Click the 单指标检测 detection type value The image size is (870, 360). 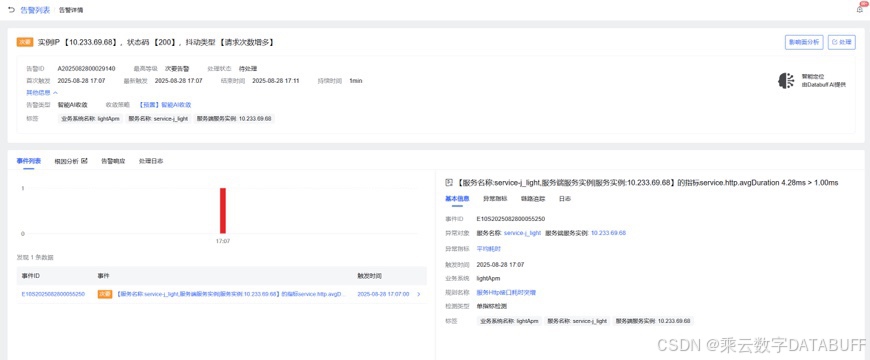pos(492,306)
